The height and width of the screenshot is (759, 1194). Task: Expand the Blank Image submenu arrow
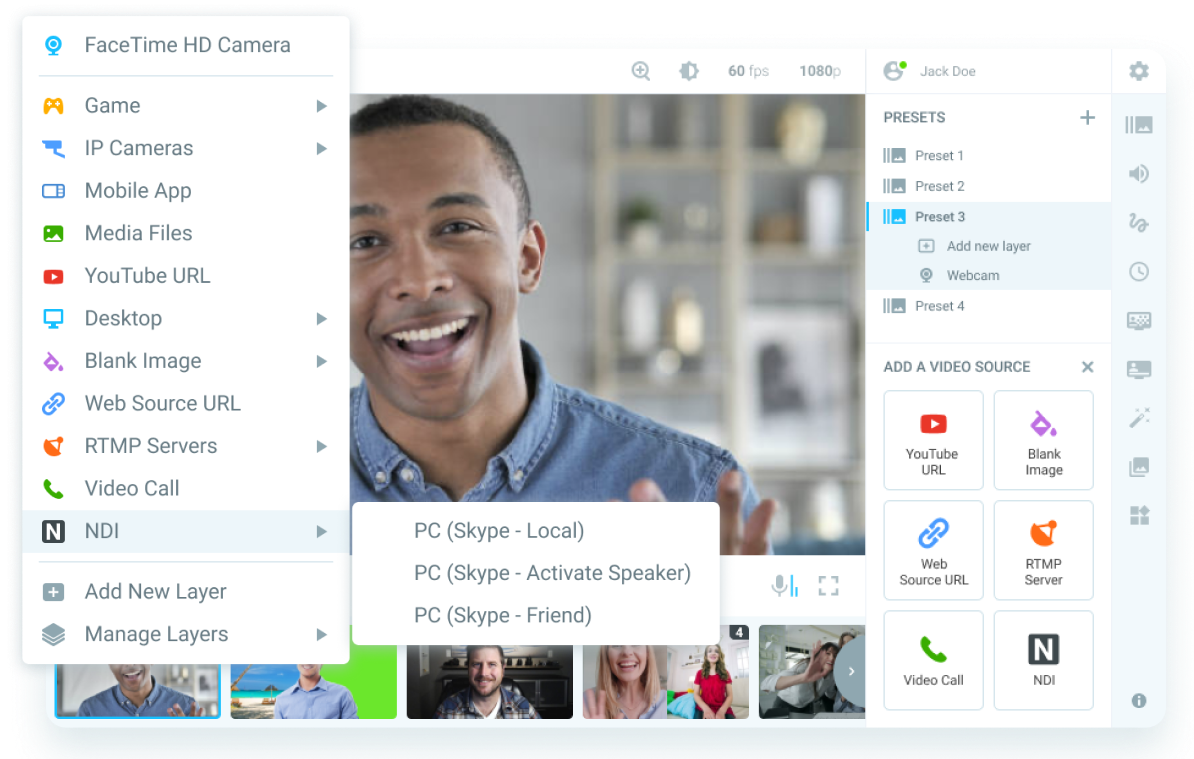(x=321, y=361)
